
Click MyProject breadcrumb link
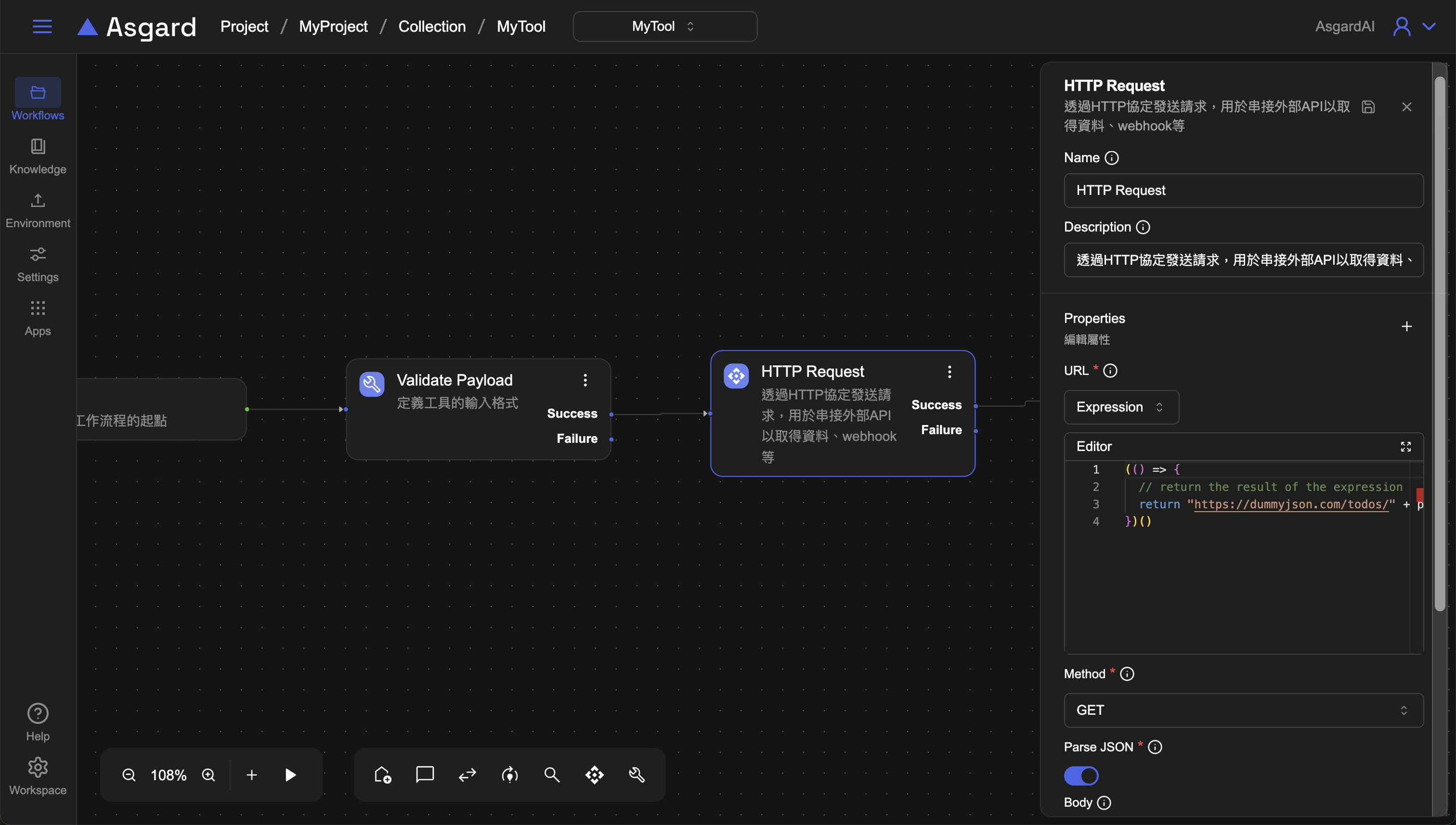333,26
